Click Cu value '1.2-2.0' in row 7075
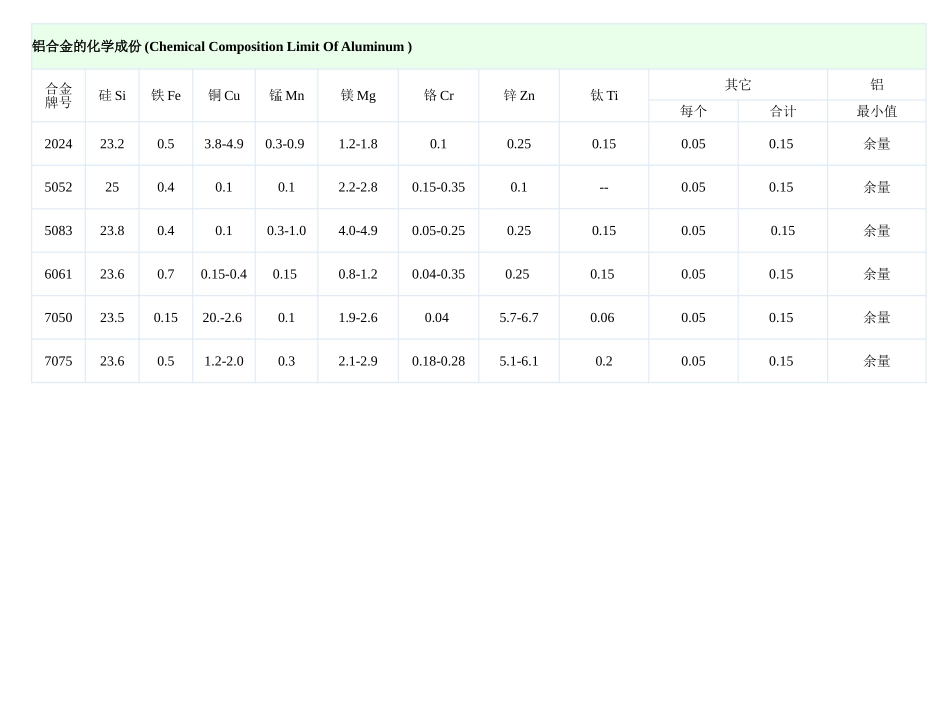The height and width of the screenshot is (713, 950). pyautogui.click(x=224, y=362)
